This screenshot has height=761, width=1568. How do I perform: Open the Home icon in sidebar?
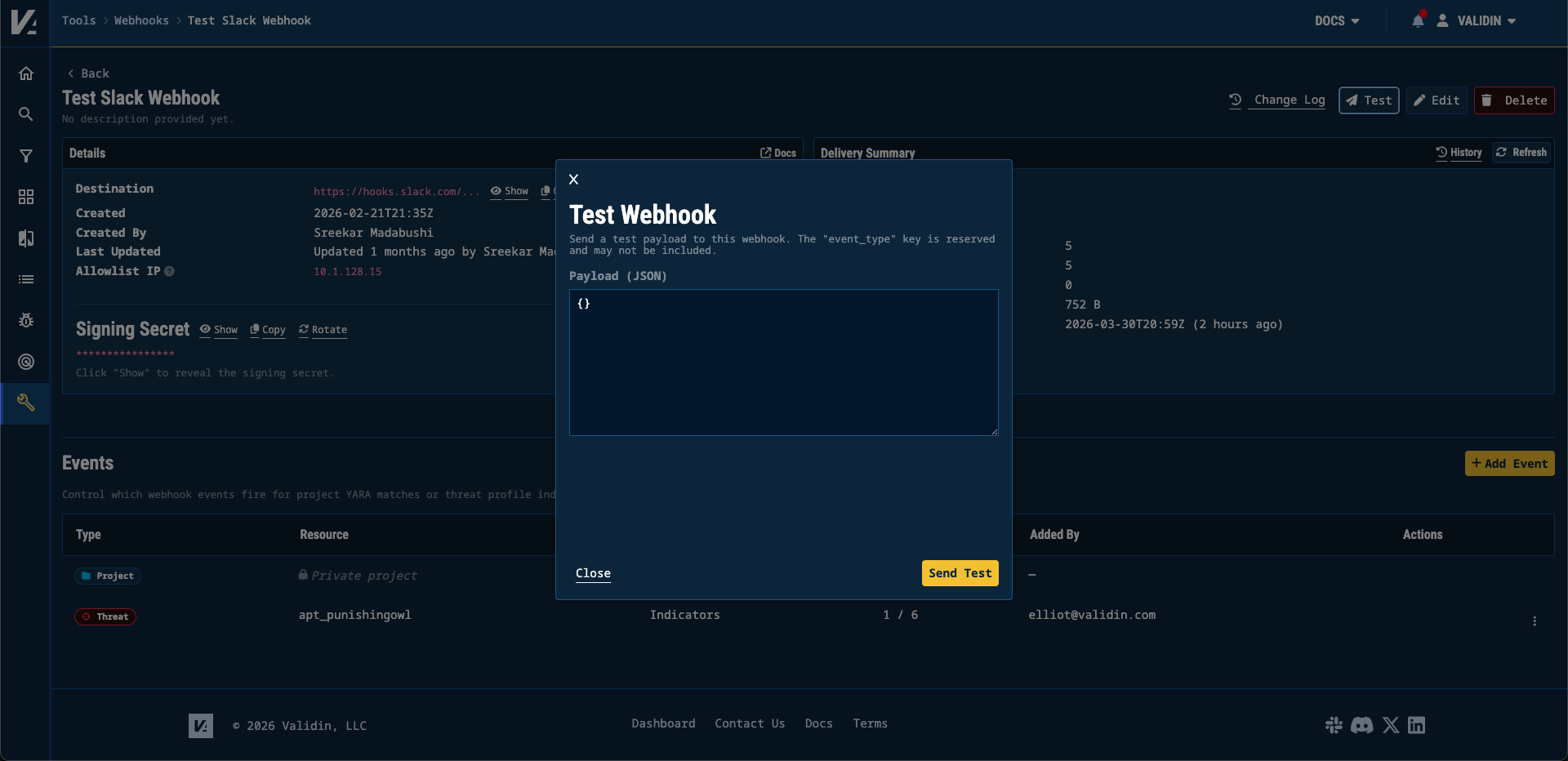25,73
